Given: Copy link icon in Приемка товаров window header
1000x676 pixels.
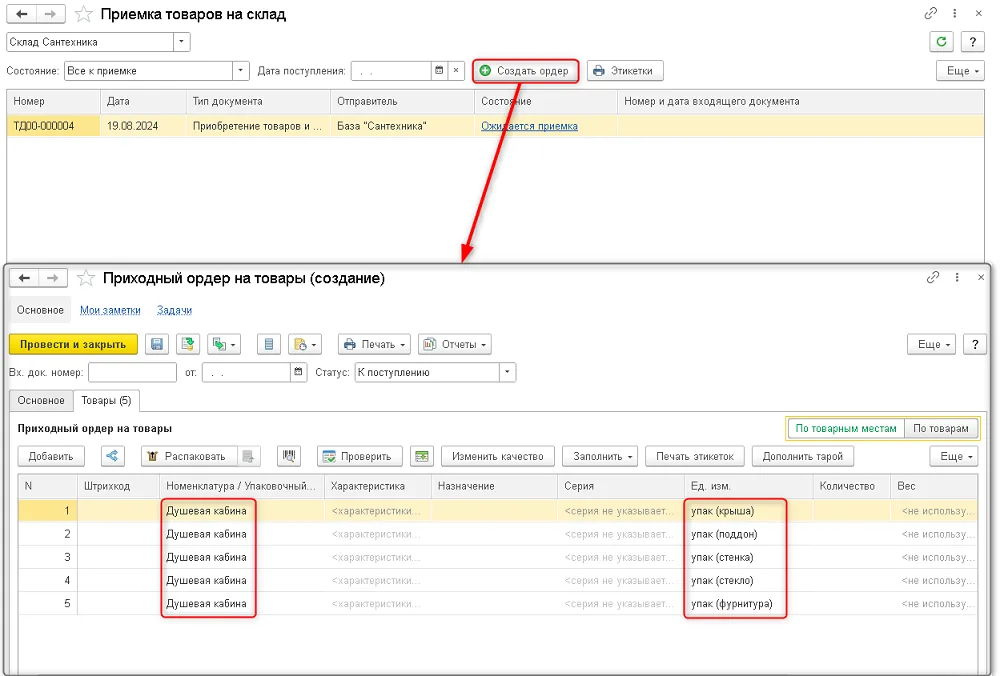Looking at the screenshot, I should click(x=930, y=13).
